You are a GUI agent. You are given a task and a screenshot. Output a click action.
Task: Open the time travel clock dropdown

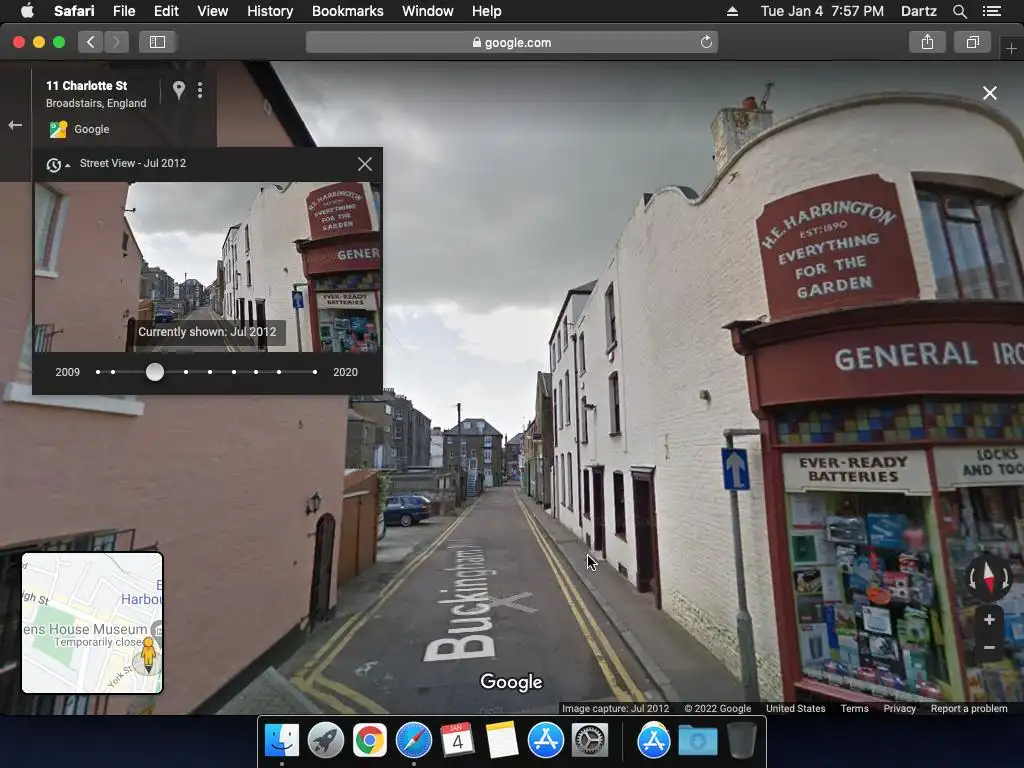(57, 165)
